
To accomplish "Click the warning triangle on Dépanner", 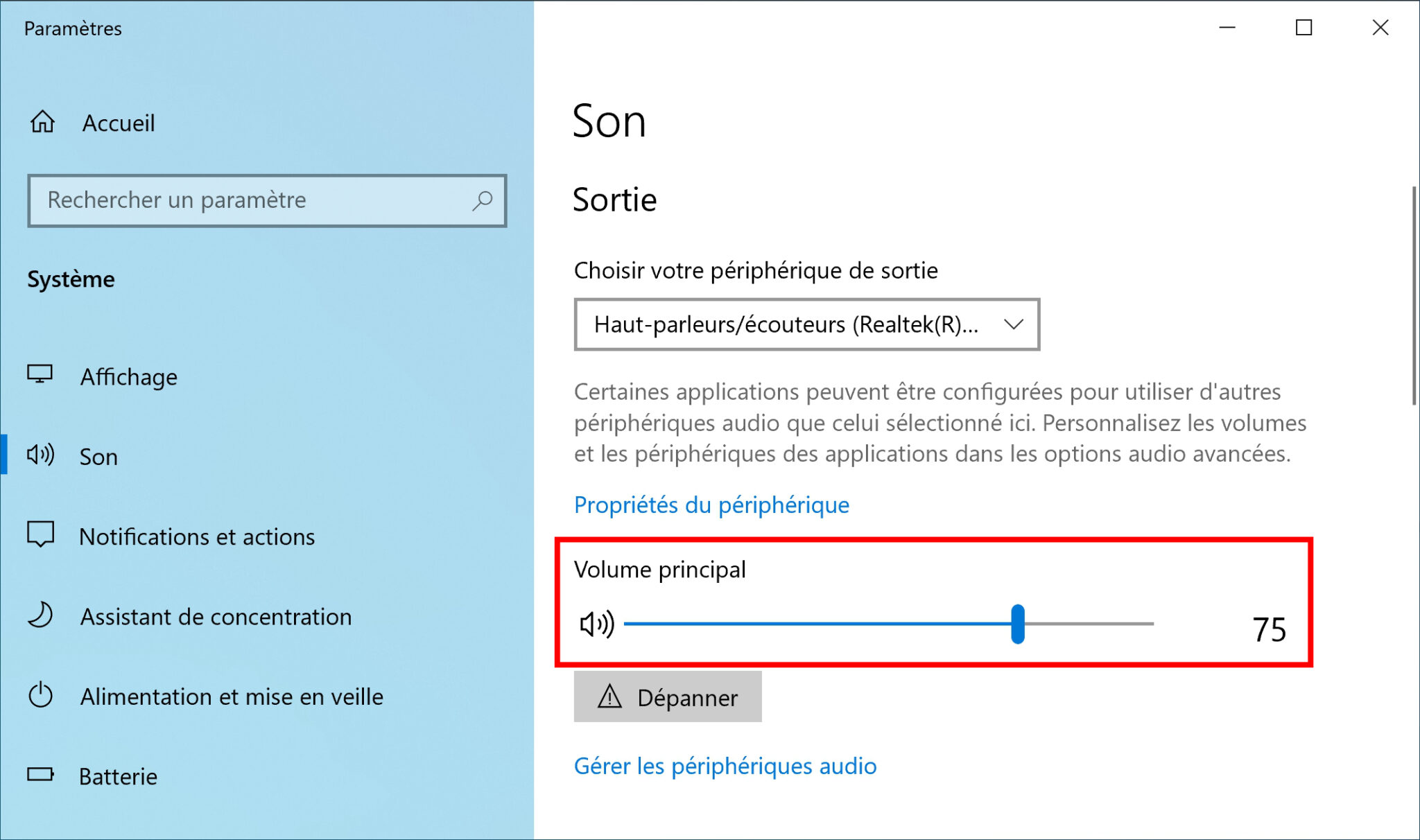I will coord(608,698).
